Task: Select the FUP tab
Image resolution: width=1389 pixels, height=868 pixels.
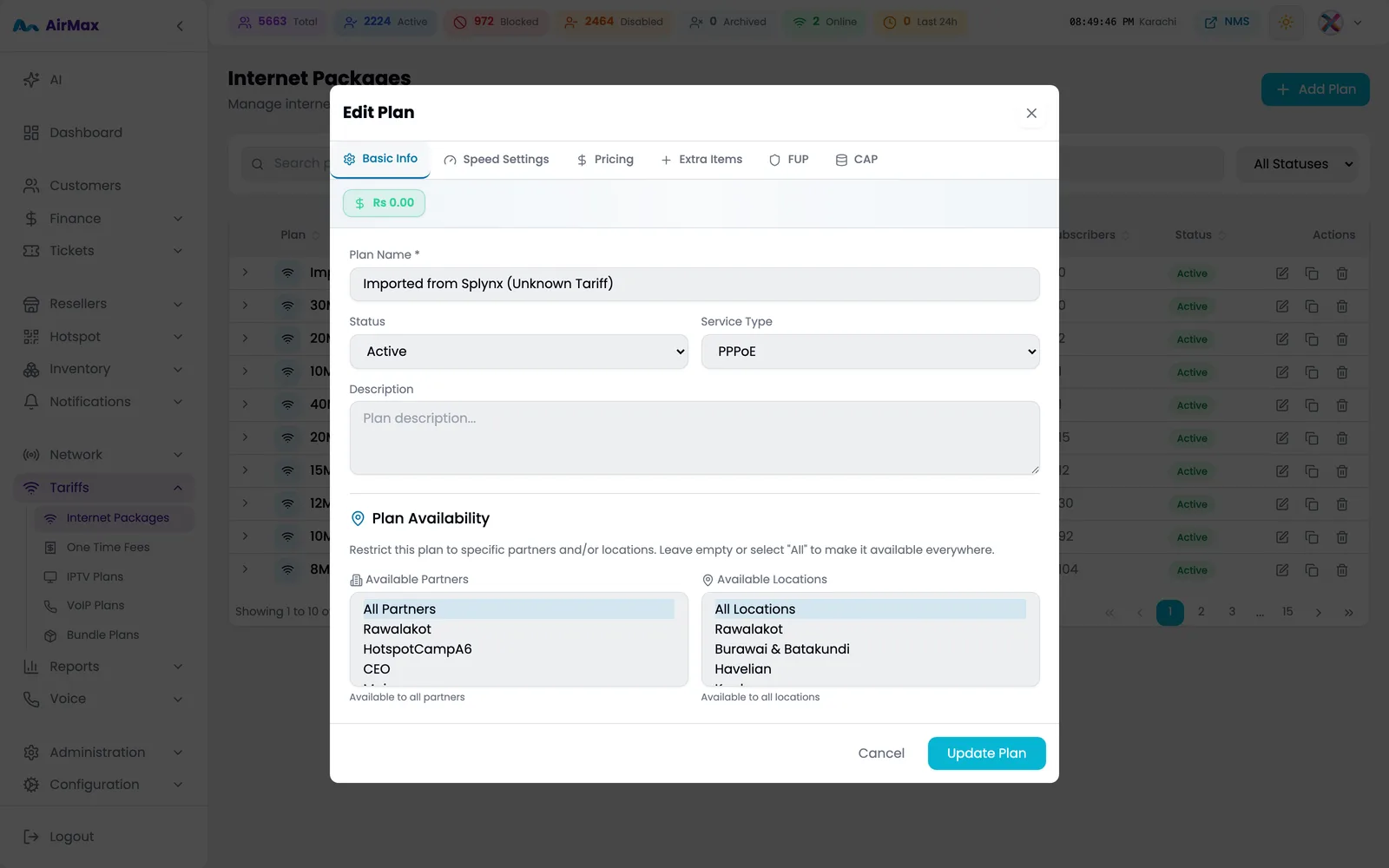Action: [788, 160]
